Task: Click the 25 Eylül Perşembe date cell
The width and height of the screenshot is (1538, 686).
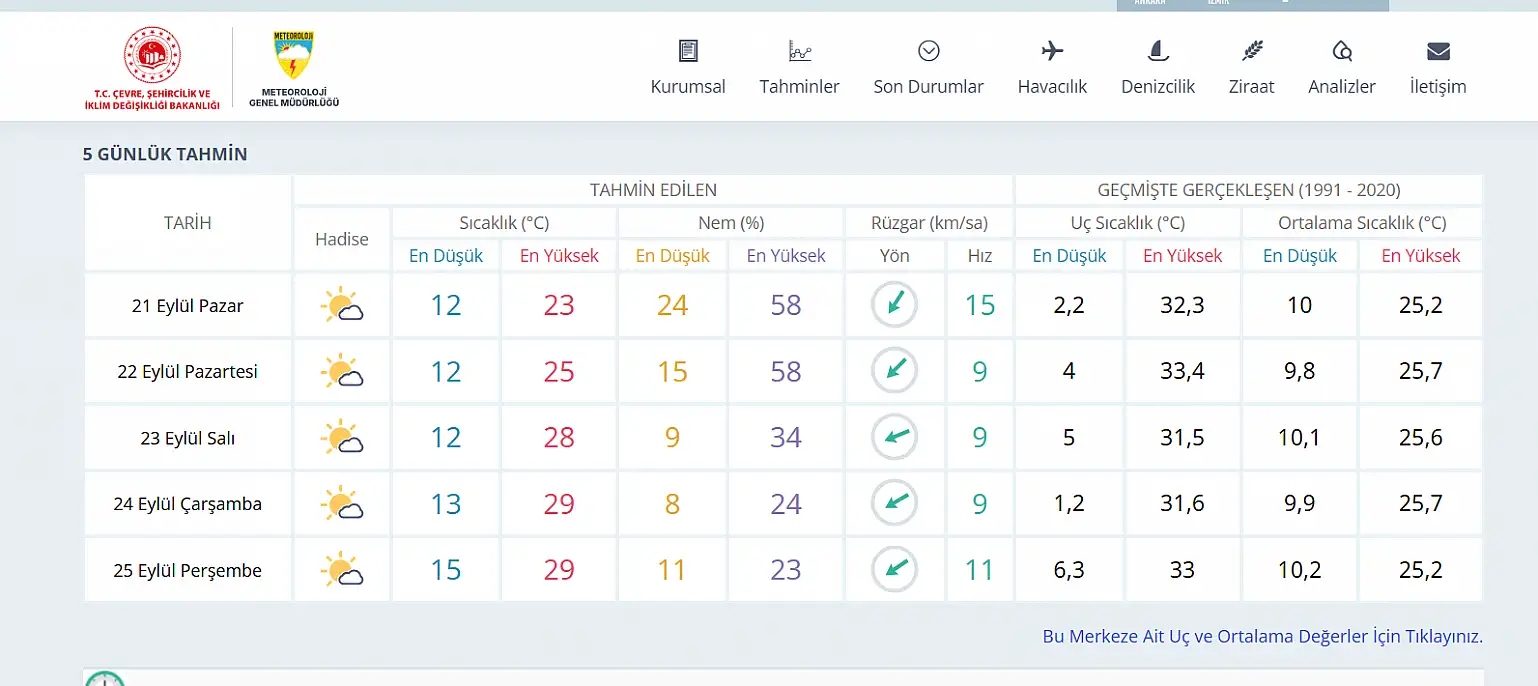Action: click(x=188, y=571)
